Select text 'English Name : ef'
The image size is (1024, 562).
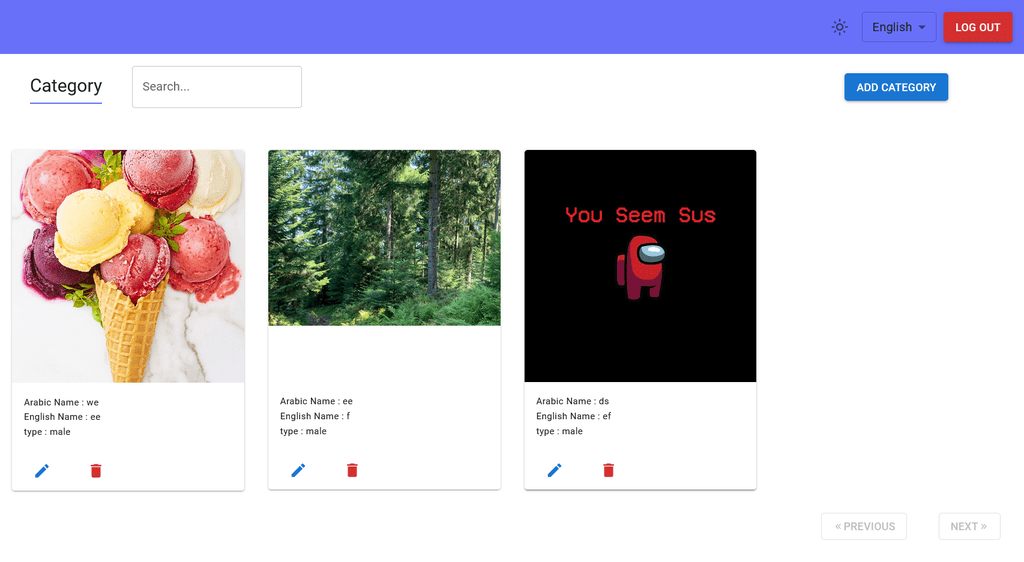click(x=573, y=416)
